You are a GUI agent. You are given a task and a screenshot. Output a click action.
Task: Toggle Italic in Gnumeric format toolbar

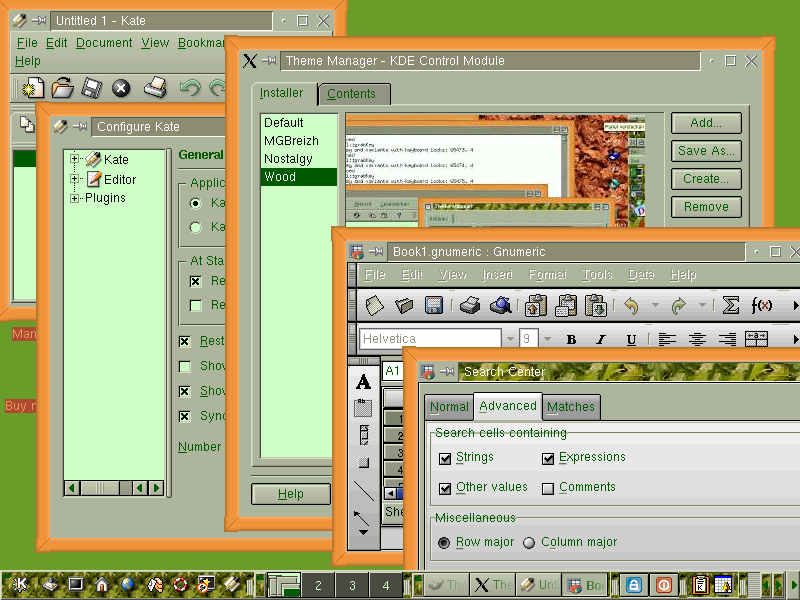(601, 339)
